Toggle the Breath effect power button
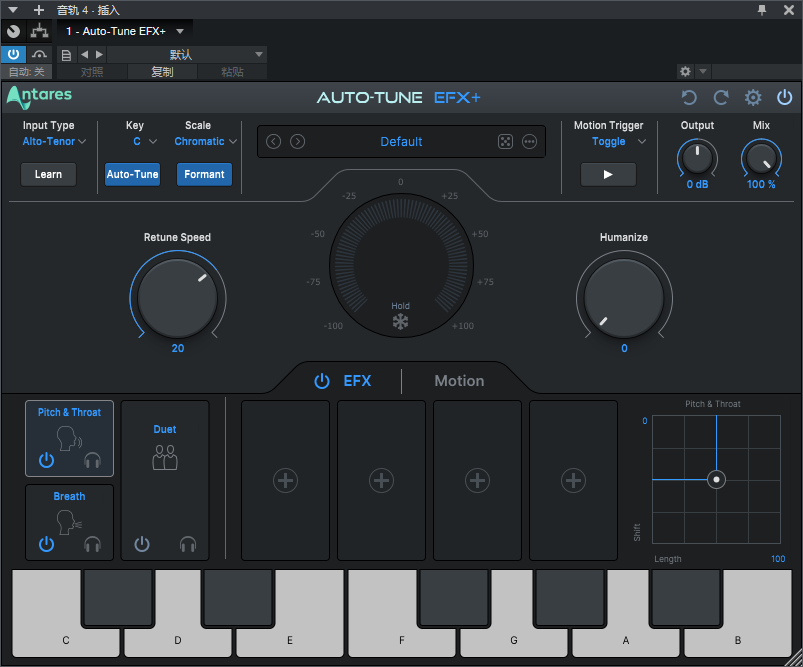Screen dimensions: 803x667 click(x=47, y=544)
